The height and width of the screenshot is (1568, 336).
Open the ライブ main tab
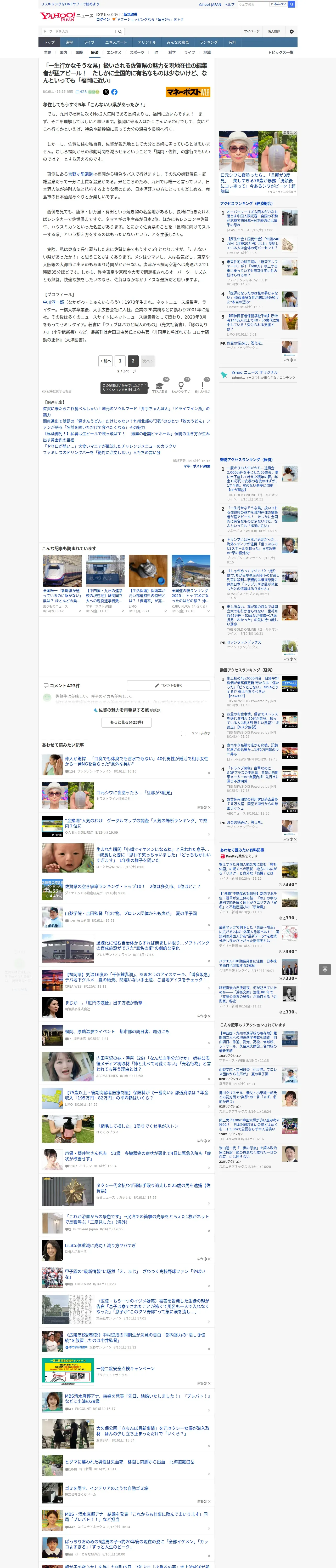[89, 43]
